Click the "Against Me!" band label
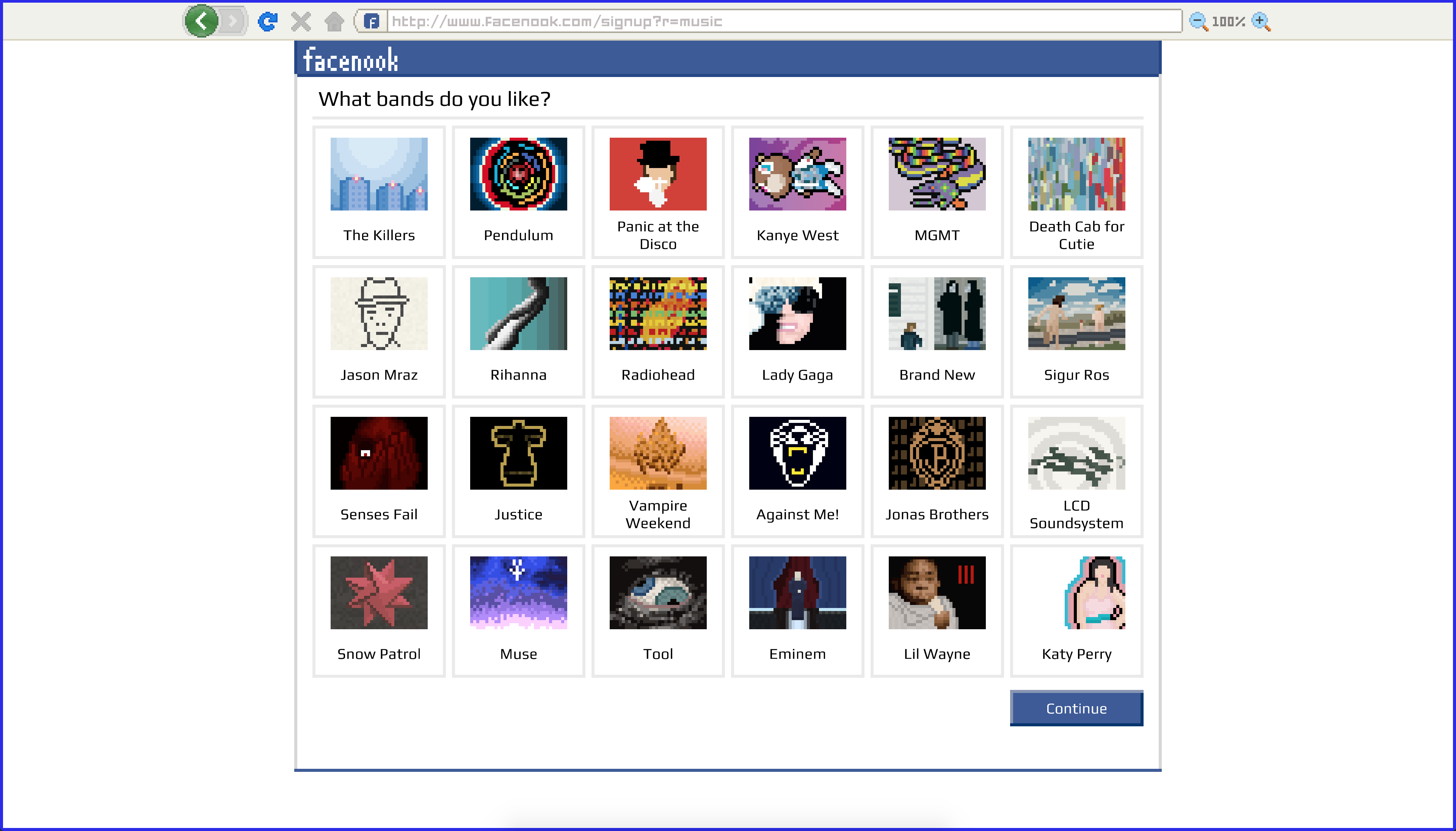 point(798,515)
